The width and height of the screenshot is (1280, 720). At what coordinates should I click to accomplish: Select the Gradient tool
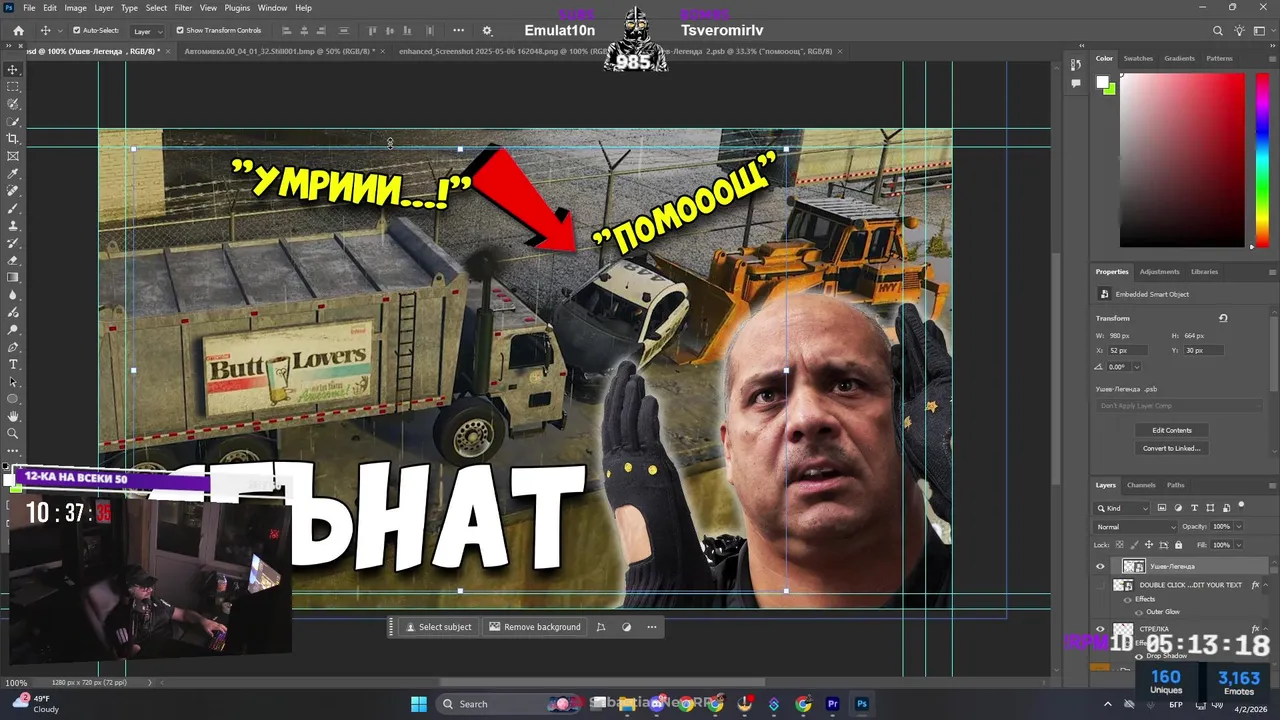tap(13, 278)
